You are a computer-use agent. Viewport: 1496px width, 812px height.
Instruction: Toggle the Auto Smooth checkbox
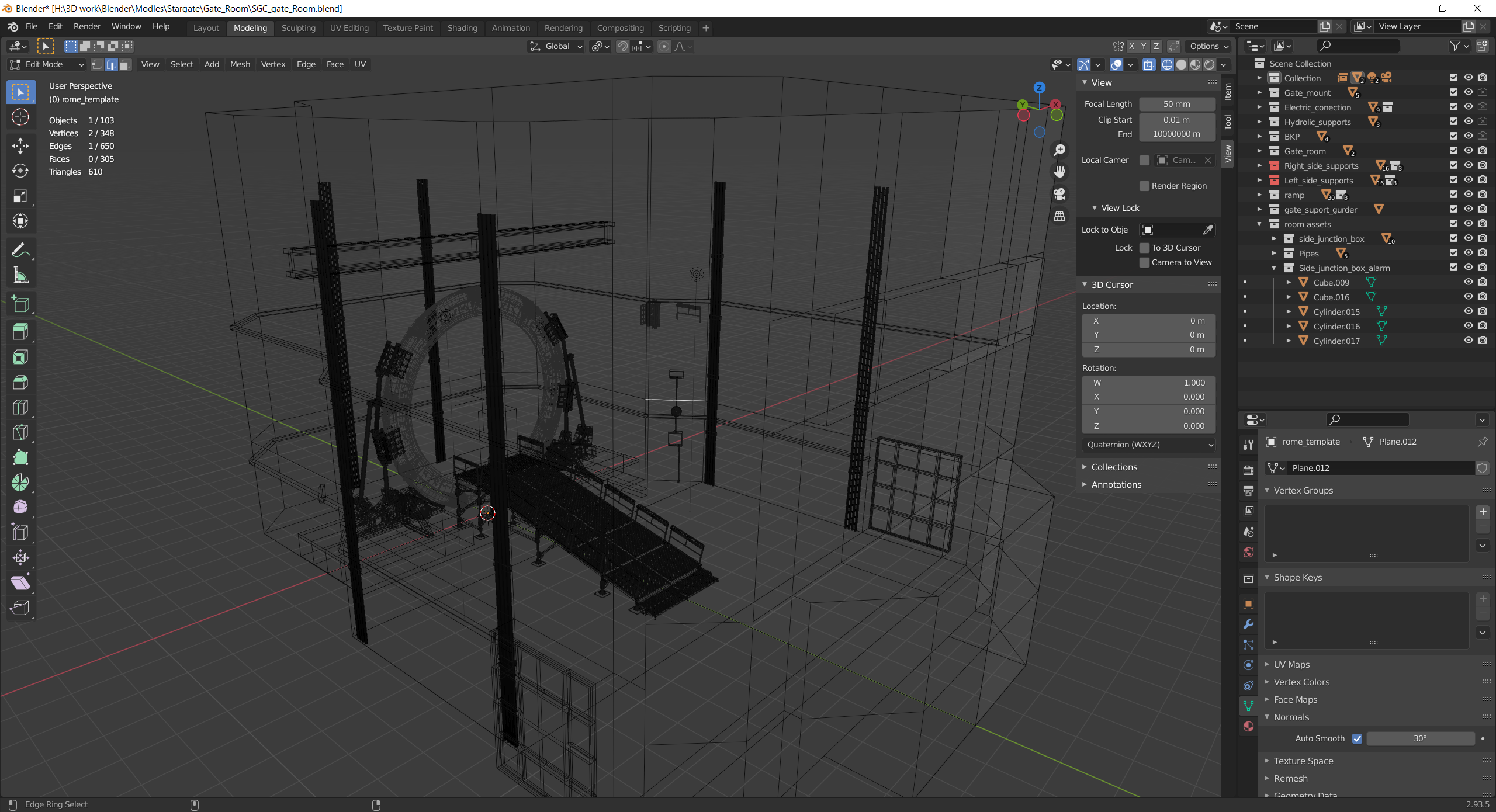(x=1358, y=738)
